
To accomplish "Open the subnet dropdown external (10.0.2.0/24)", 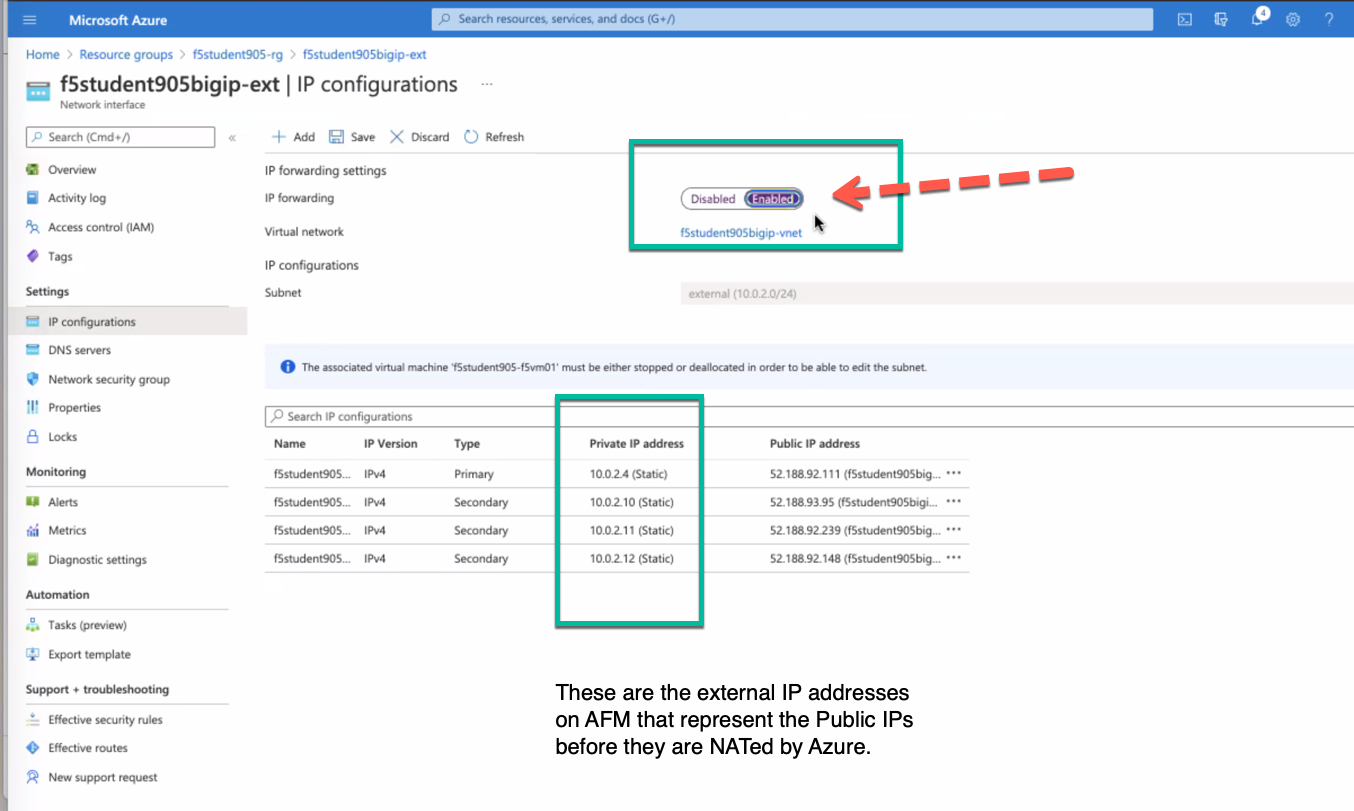I will 1017,294.
